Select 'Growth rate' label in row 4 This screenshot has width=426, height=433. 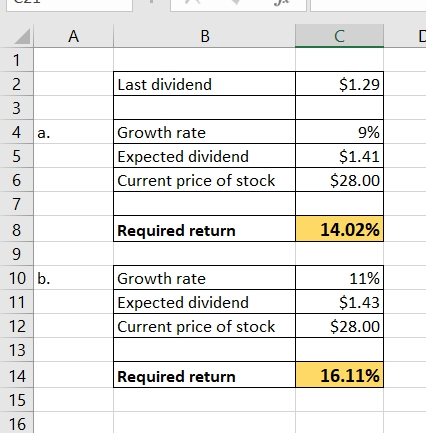[x=204, y=132]
